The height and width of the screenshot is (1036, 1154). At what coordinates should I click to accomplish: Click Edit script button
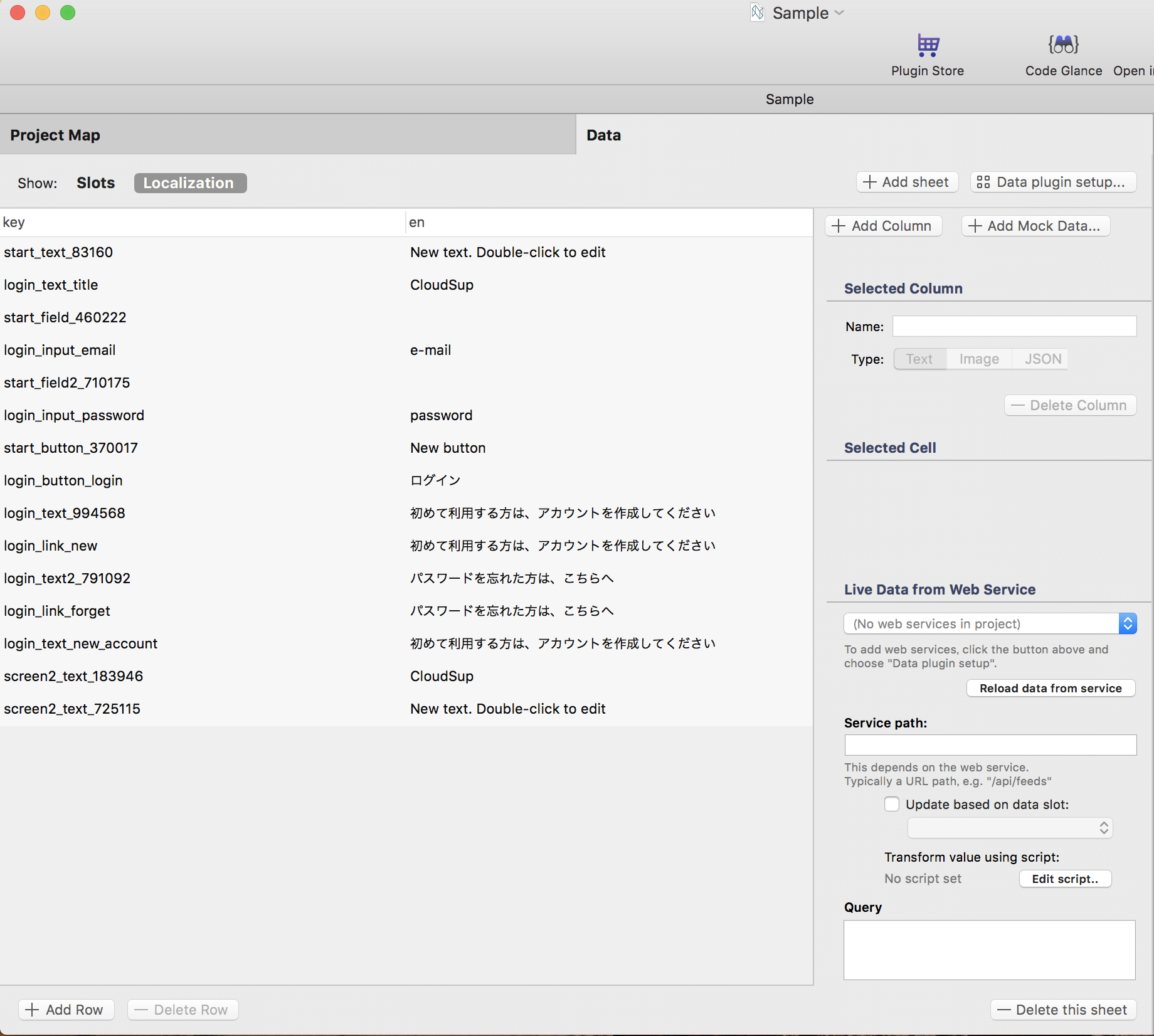click(x=1065, y=879)
